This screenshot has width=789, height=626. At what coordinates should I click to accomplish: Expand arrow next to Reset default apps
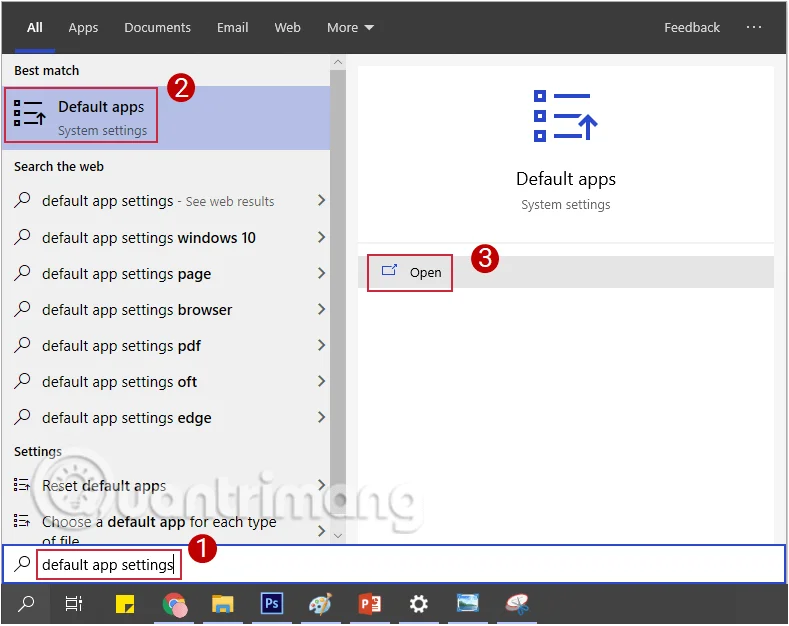(x=321, y=486)
